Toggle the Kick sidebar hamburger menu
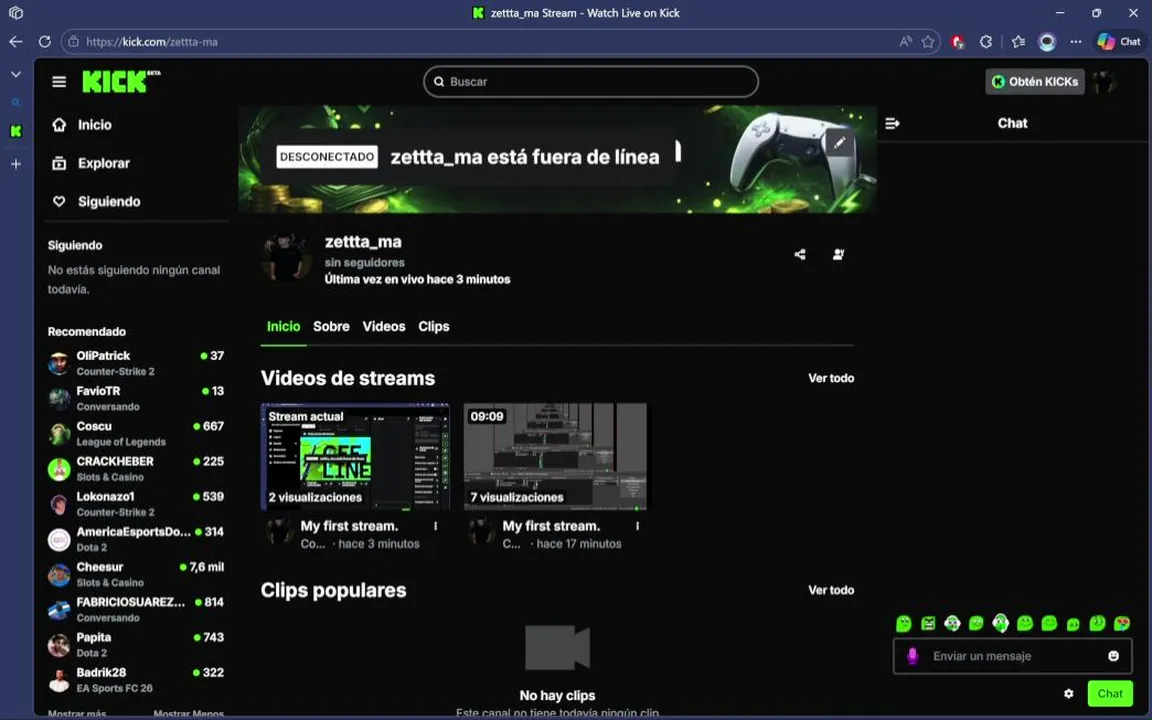1152x720 pixels. coord(60,82)
